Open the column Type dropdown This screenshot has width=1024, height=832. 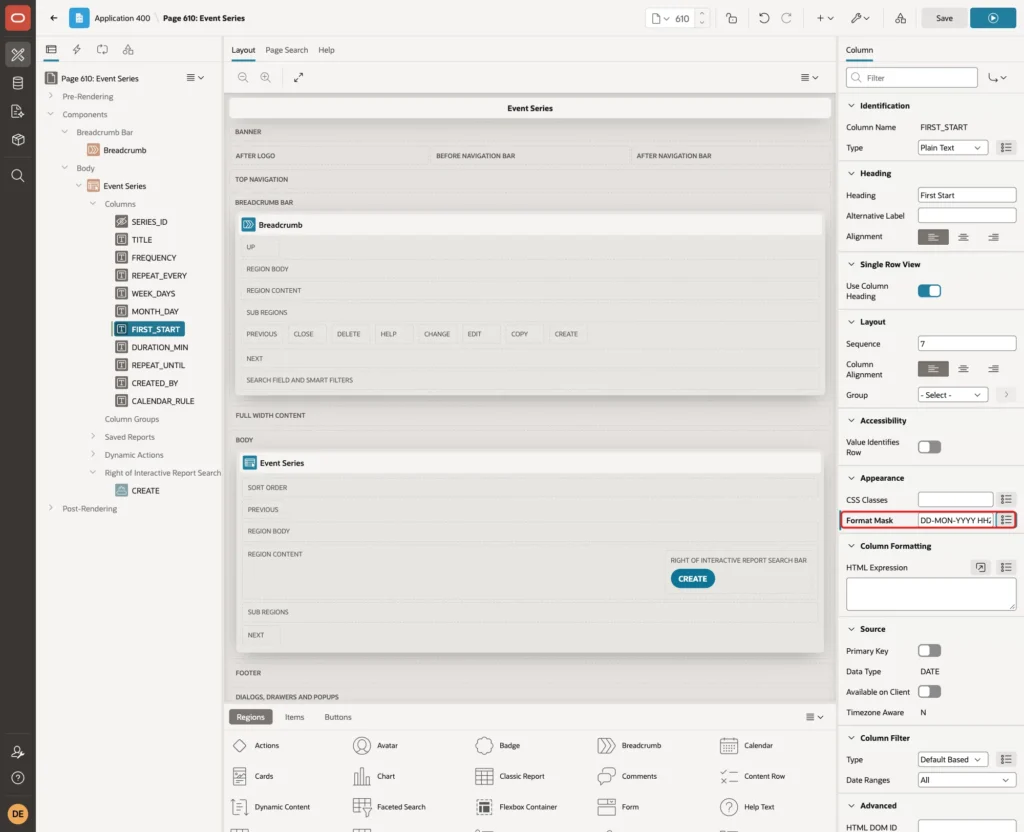[x=952, y=148]
